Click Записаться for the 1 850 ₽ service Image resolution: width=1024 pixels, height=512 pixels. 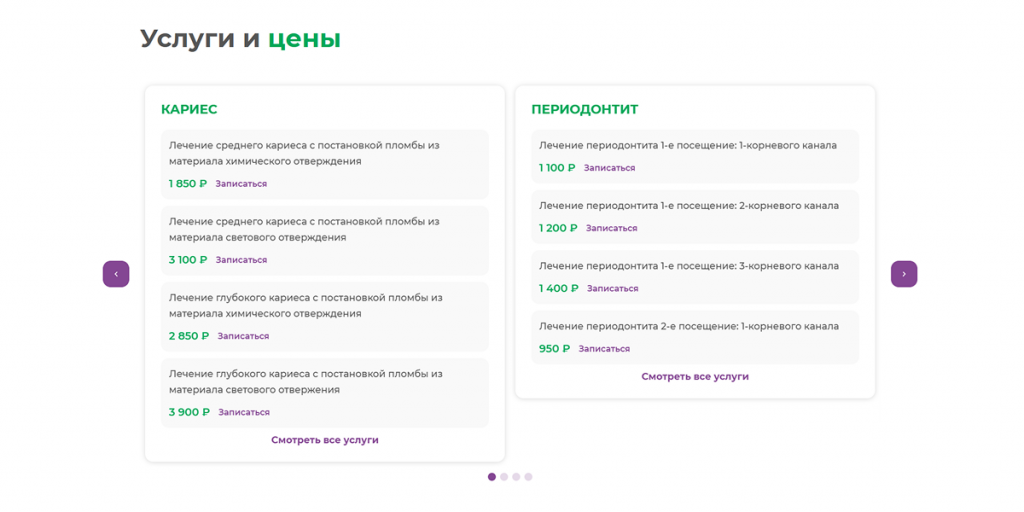(x=241, y=184)
